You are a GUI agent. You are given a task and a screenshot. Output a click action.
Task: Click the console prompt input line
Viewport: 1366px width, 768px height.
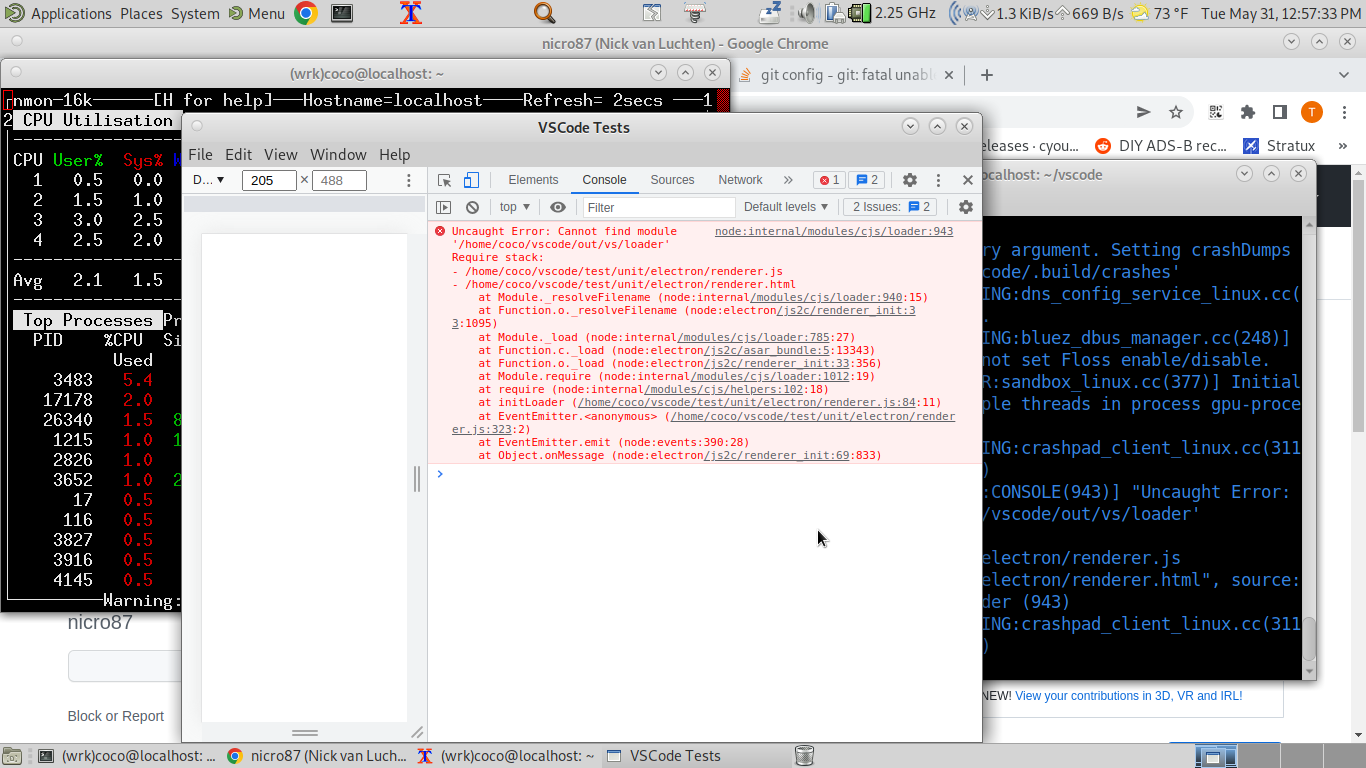point(705,474)
